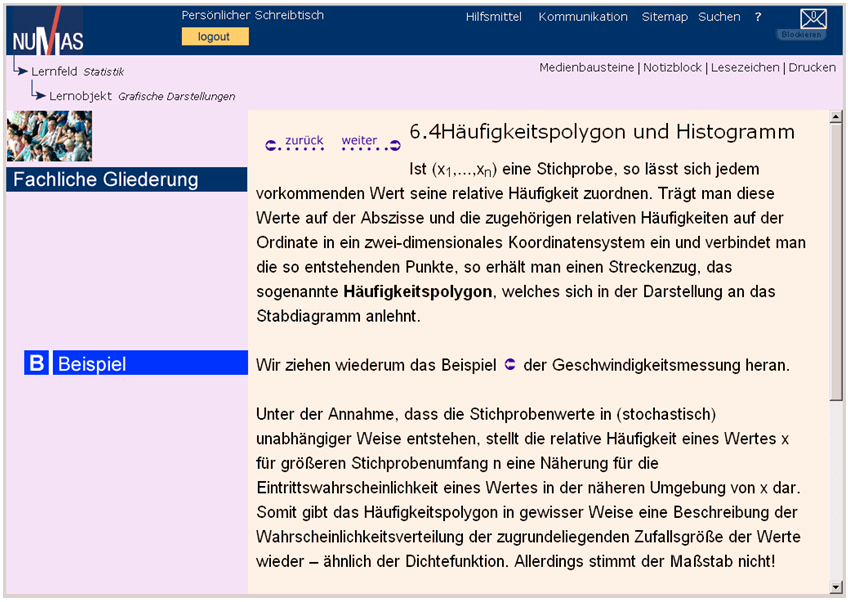The height and width of the screenshot is (602, 848).
Task: Open the Suchen menu item
Action: 719,17
